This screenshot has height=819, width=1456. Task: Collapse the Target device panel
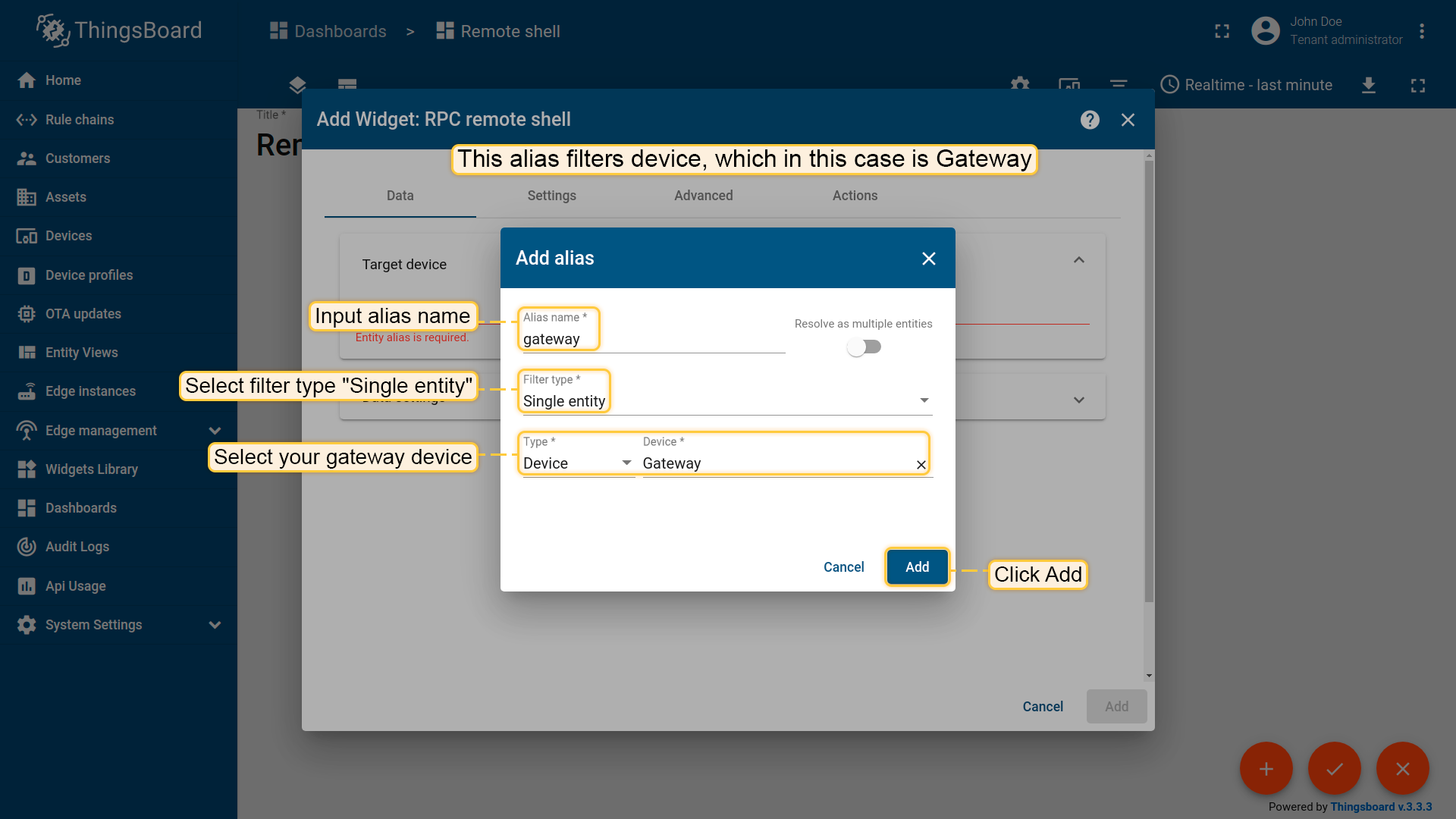[x=1079, y=260]
